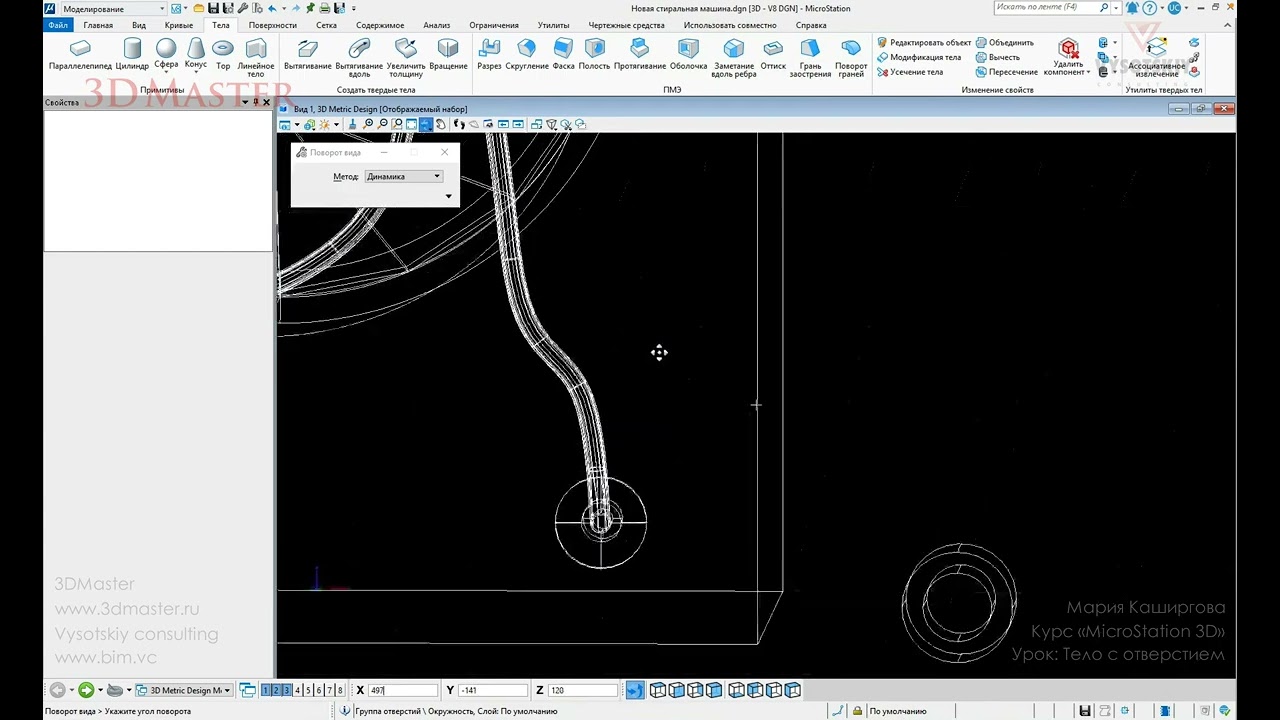Click the notifications bell icon

pos(1130,8)
